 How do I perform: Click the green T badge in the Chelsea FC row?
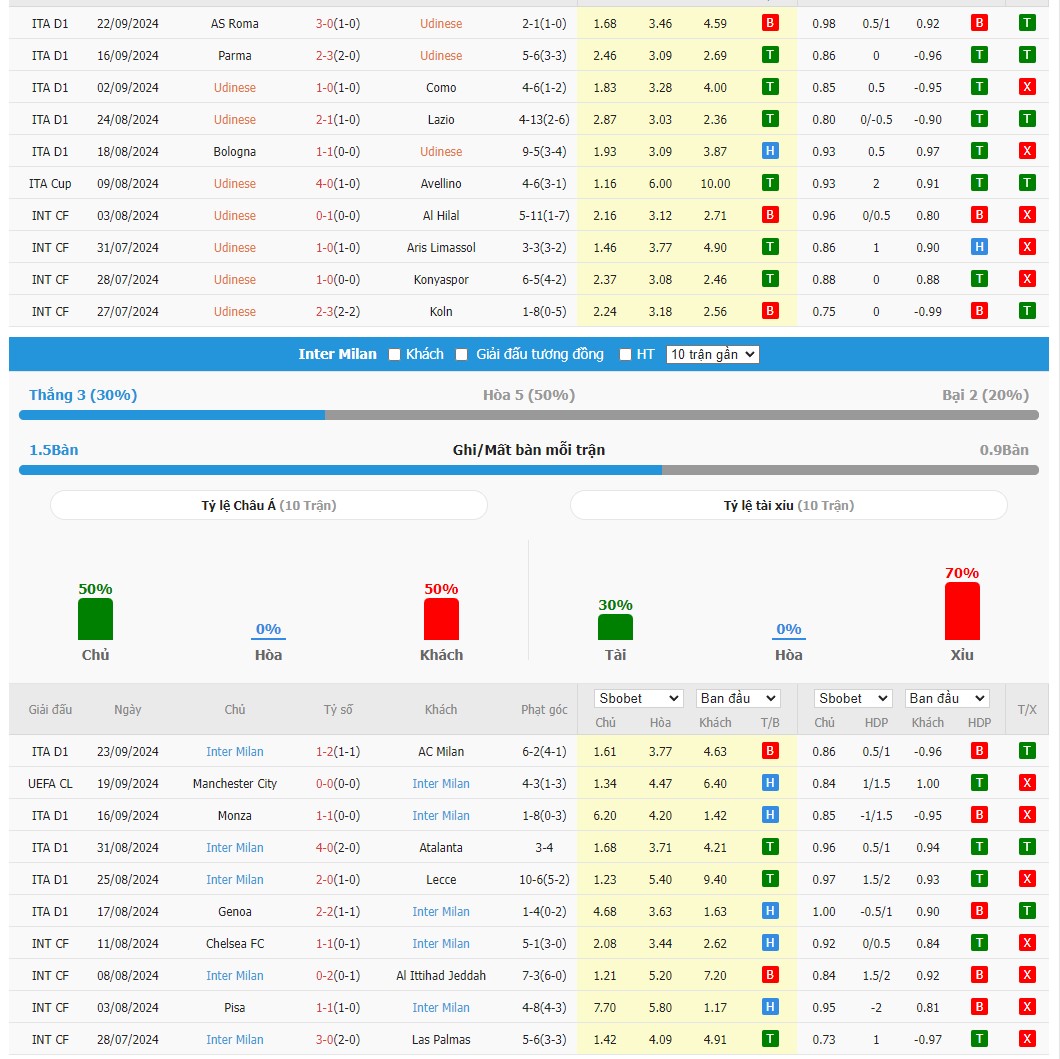pos(978,943)
